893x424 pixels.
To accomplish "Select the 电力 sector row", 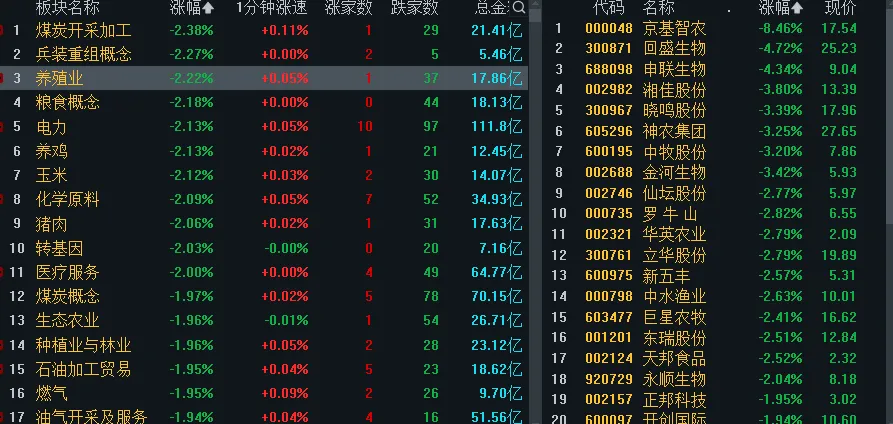I will pyautogui.click(x=264, y=127).
